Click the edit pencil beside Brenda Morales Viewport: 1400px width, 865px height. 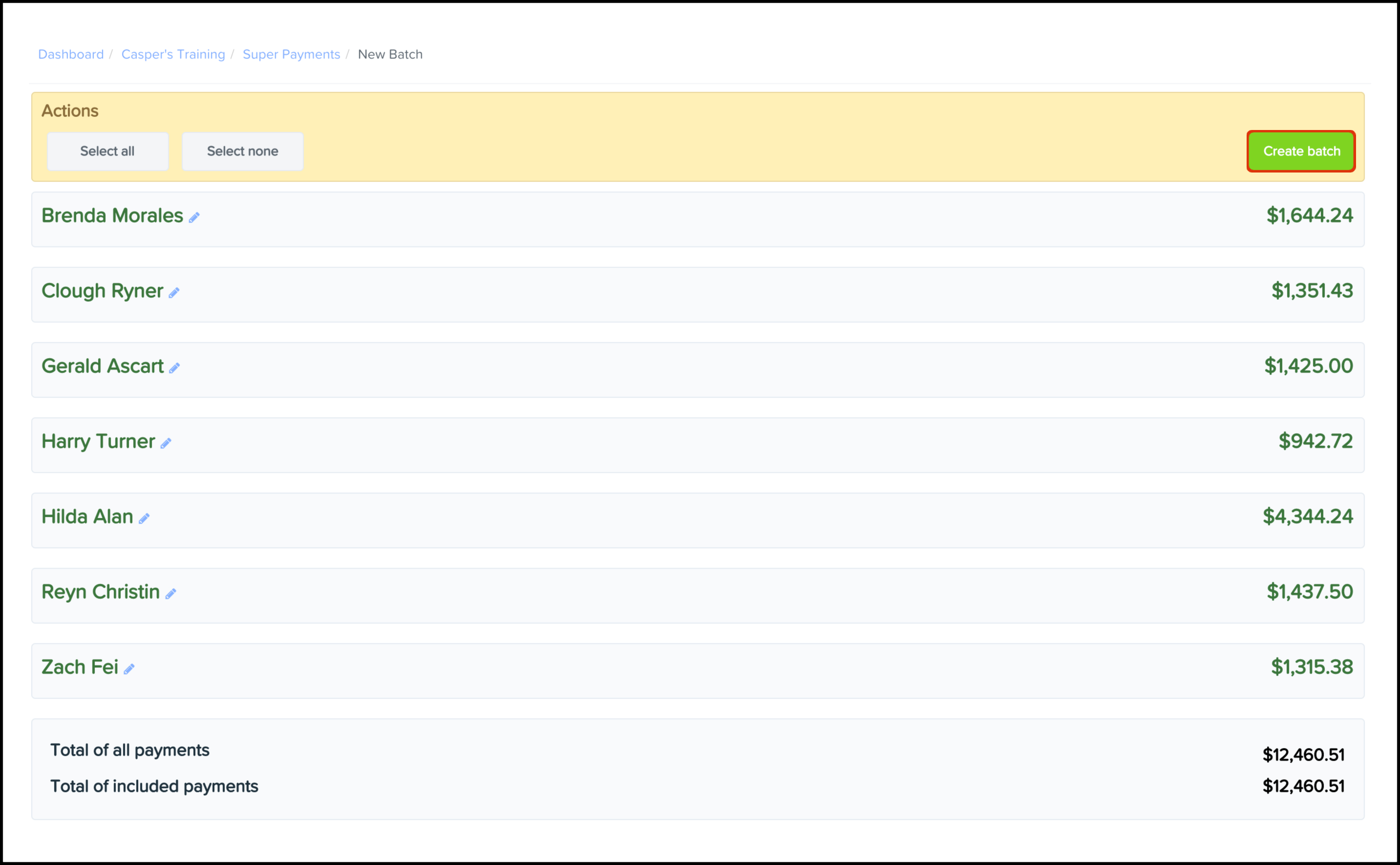(x=194, y=217)
